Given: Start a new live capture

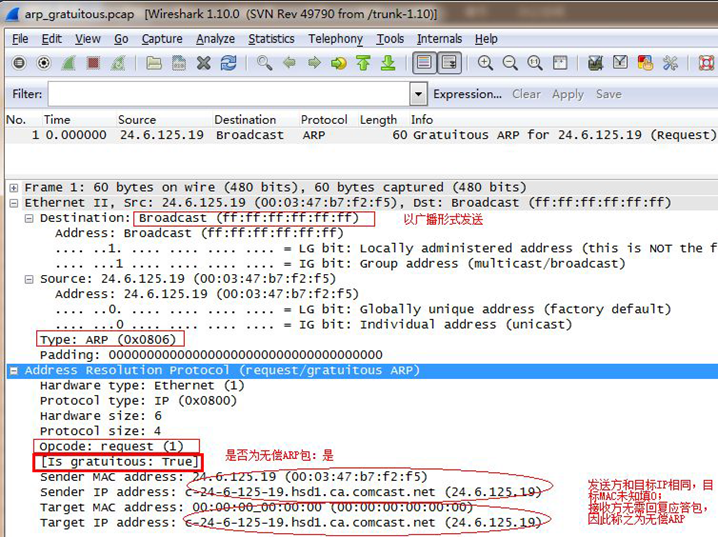Looking at the screenshot, I should pos(69,63).
